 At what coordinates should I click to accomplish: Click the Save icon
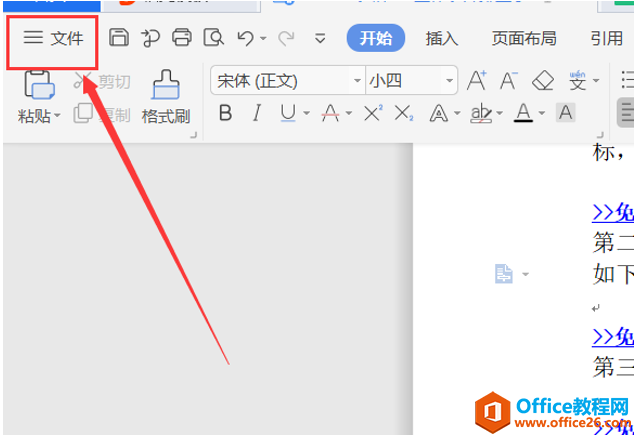119,38
